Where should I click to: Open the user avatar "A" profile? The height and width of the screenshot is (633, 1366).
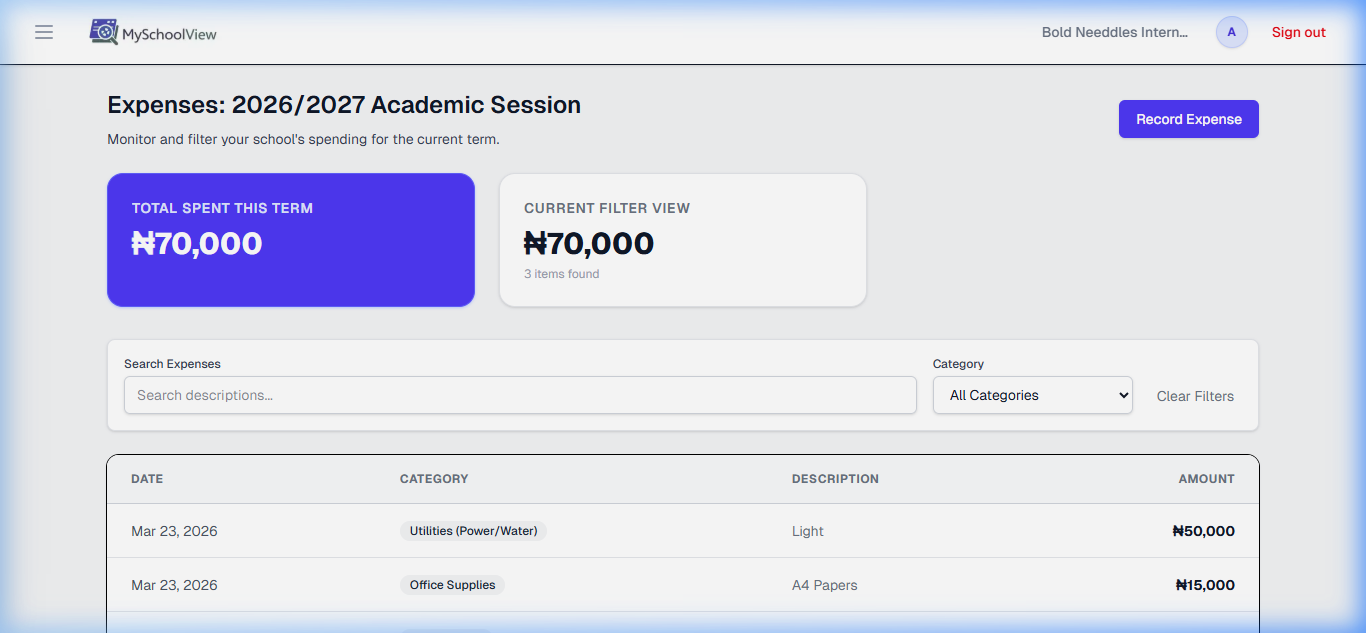click(x=1231, y=32)
